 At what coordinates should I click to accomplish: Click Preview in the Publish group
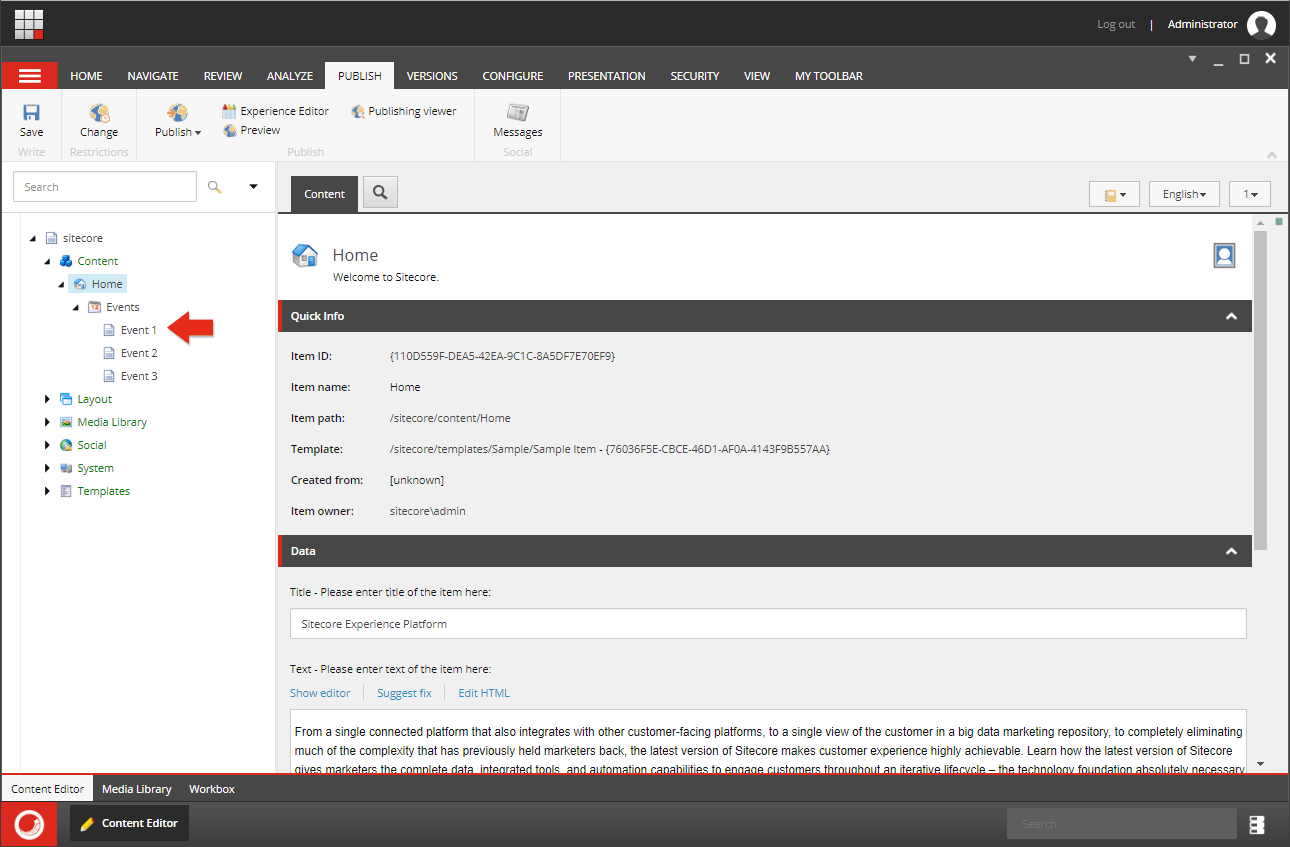(x=252, y=130)
